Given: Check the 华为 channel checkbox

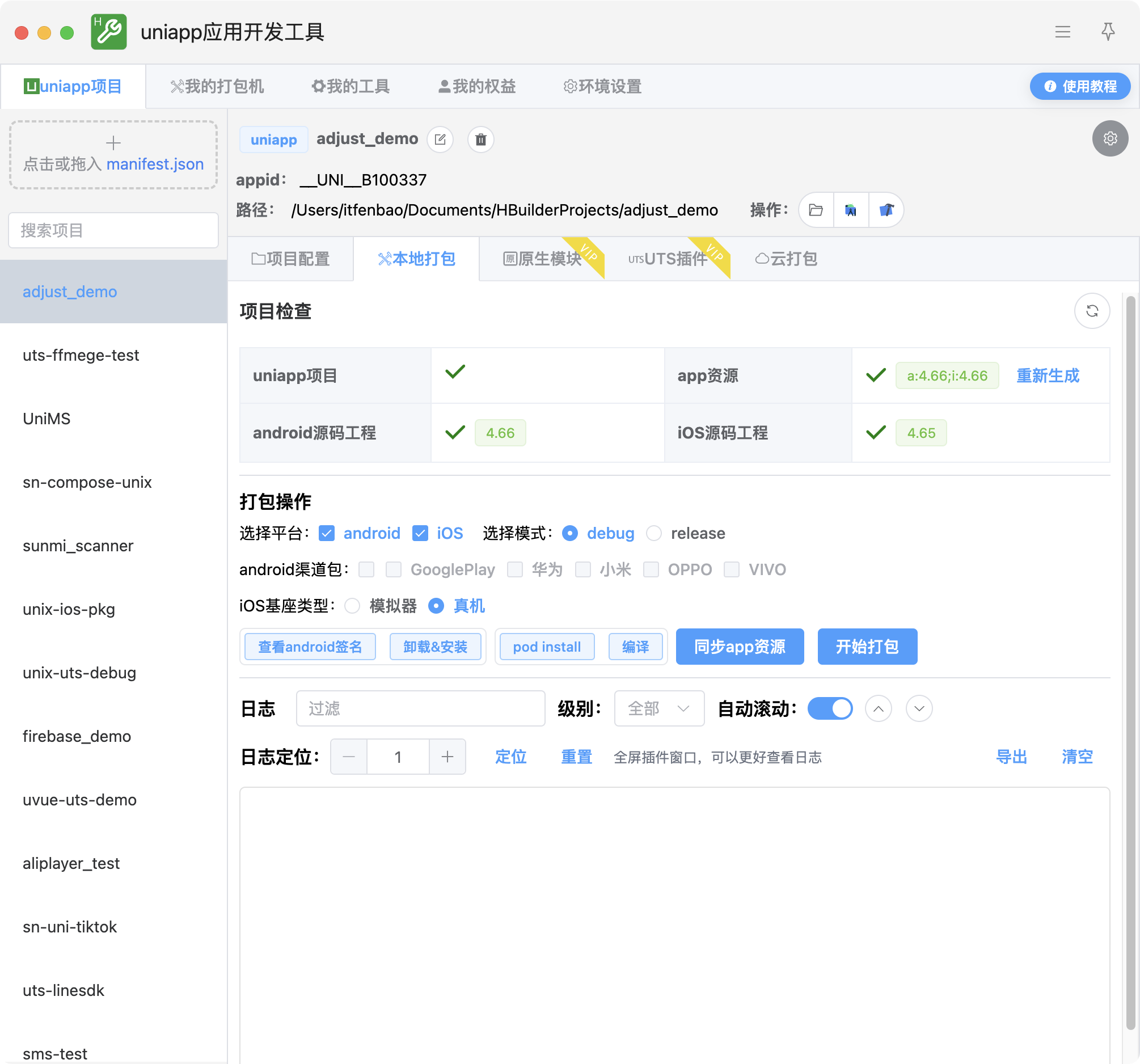Looking at the screenshot, I should click(515, 569).
